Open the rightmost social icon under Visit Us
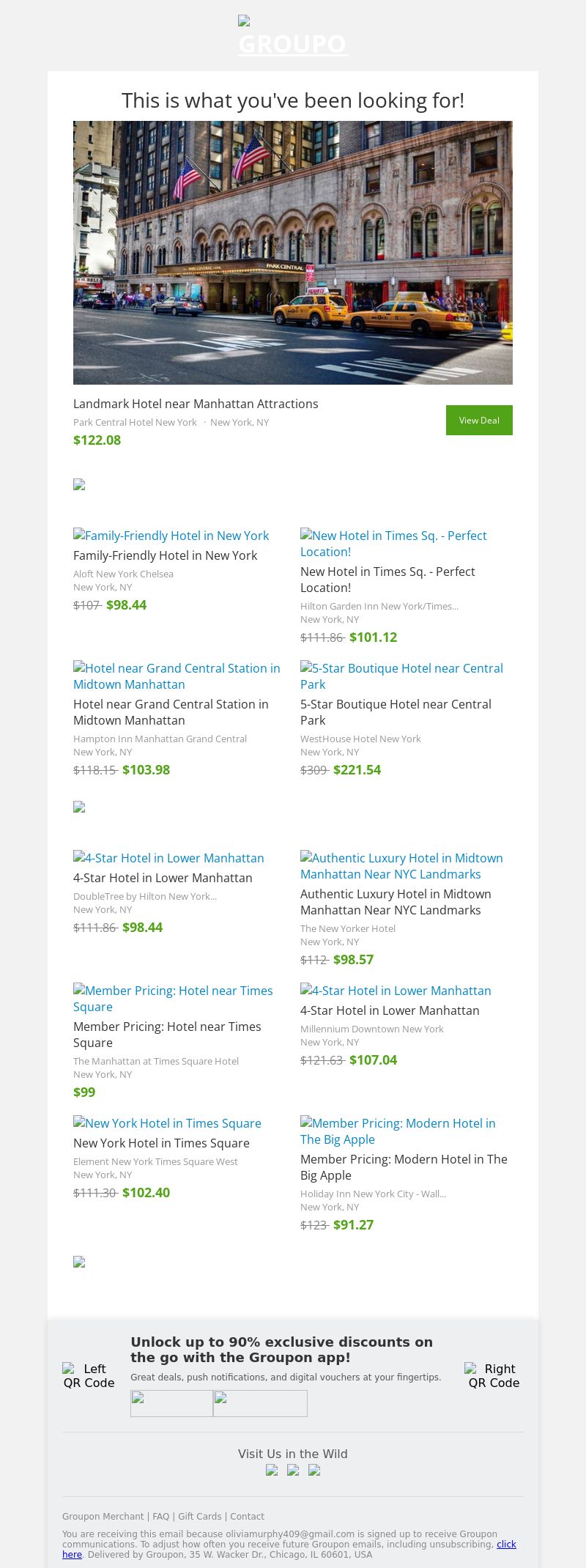Image resolution: width=586 pixels, height=1568 pixels. (314, 1470)
